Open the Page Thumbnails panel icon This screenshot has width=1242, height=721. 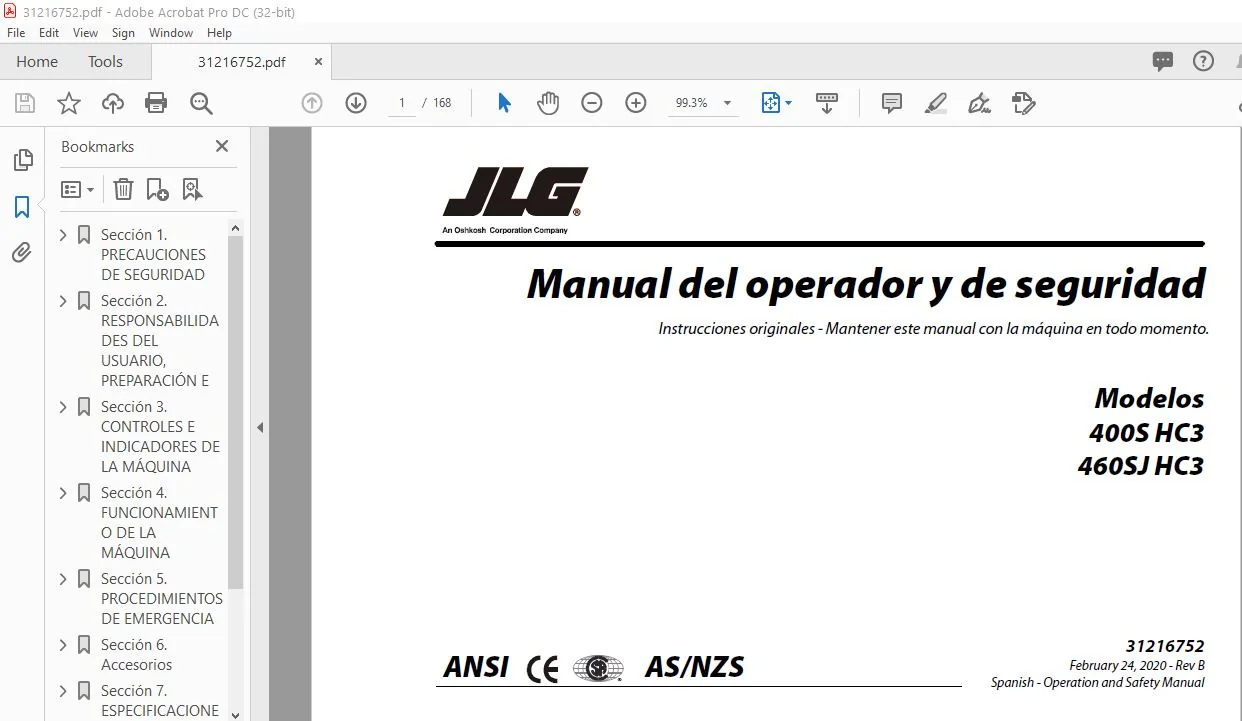coord(22,160)
